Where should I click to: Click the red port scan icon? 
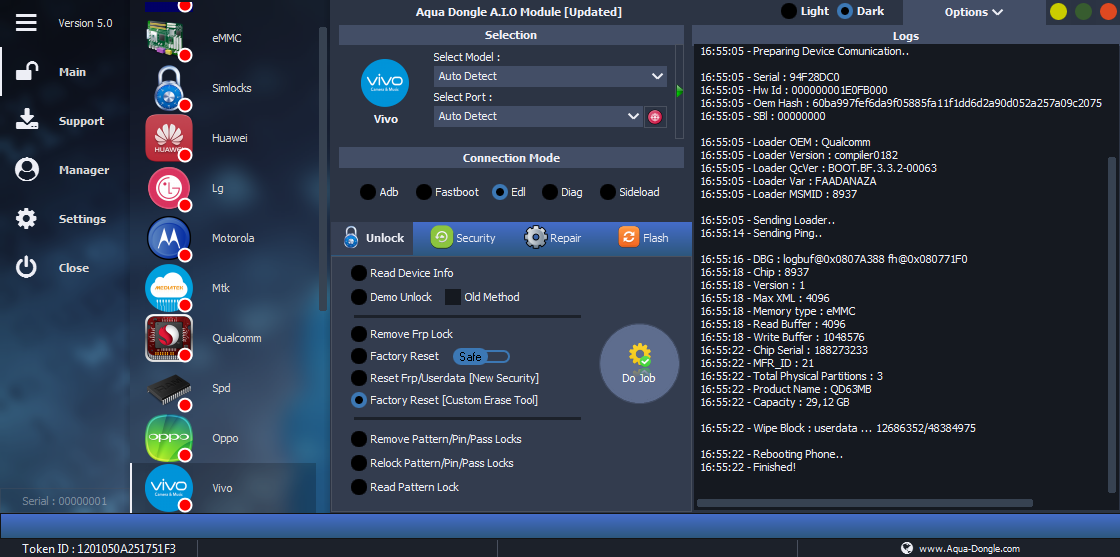point(655,116)
